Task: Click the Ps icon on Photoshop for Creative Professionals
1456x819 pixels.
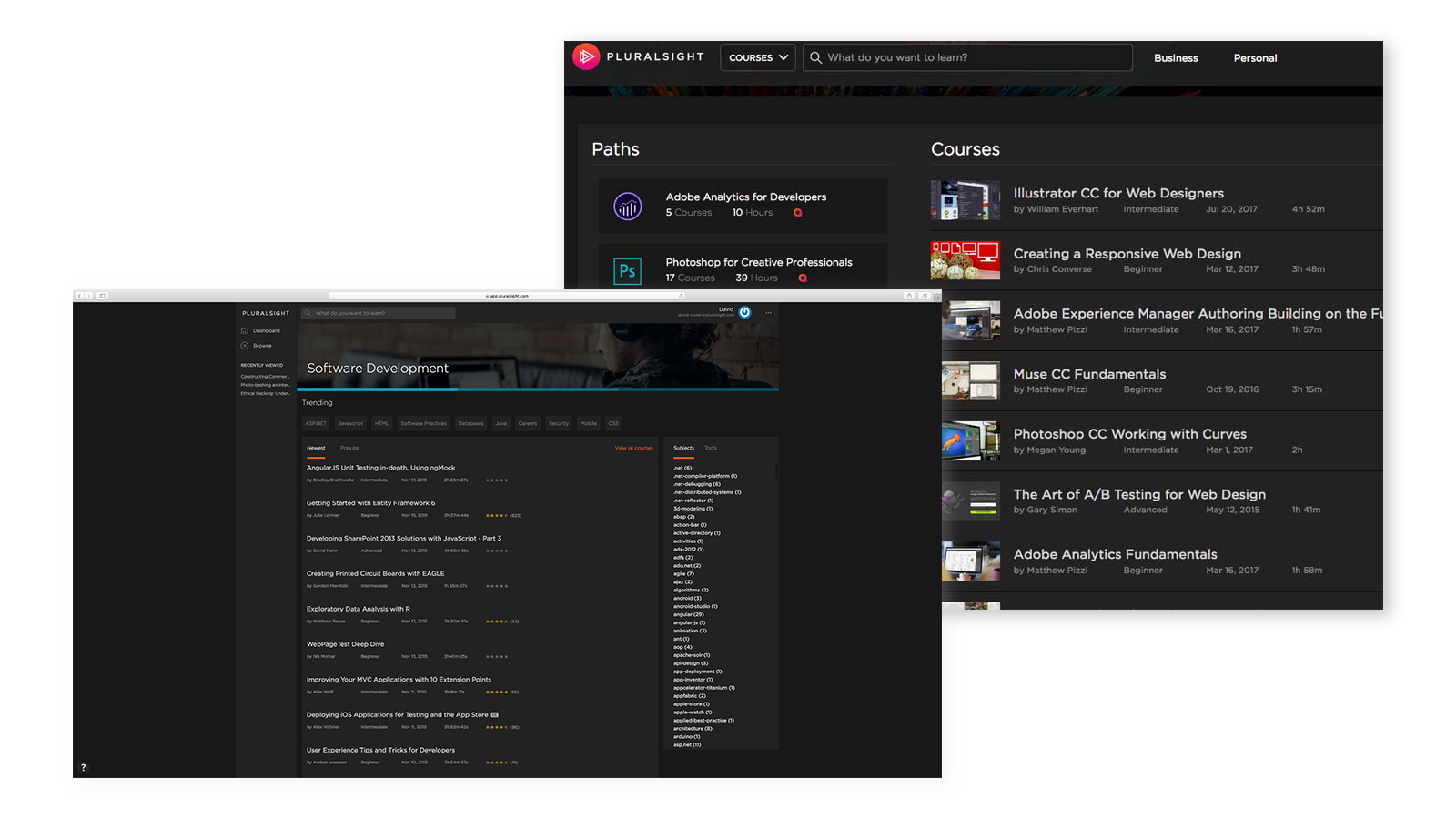Action: pos(627,270)
